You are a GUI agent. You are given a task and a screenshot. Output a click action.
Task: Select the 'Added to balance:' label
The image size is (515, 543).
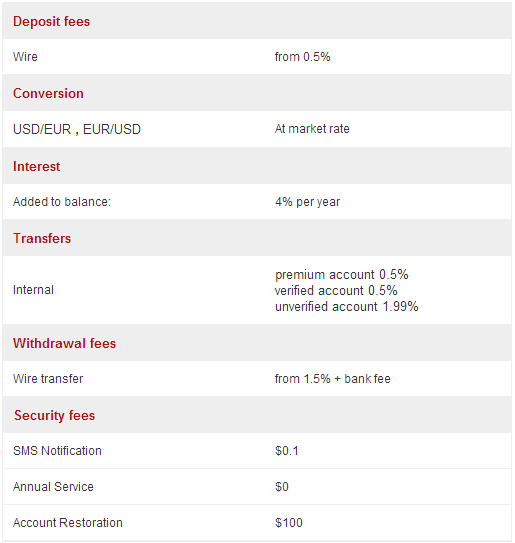[x=62, y=202]
